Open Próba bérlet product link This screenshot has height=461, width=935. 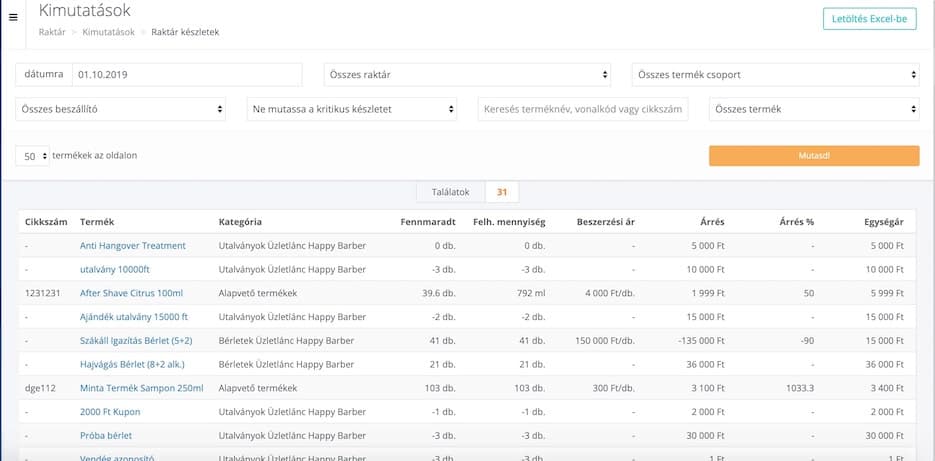pyautogui.click(x=106, y=436)
